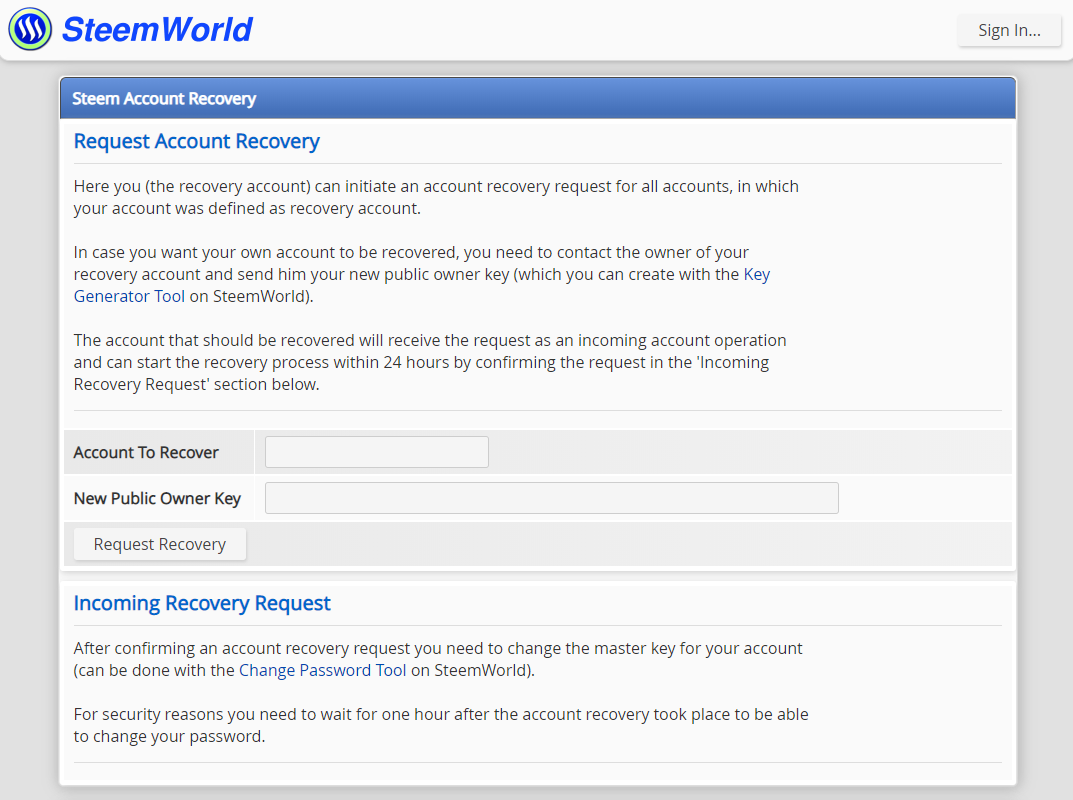Click the Request Account Recovery heading
Viewport: 1073px width, 800px height.
pyautogui.click(x=196, y=141)
